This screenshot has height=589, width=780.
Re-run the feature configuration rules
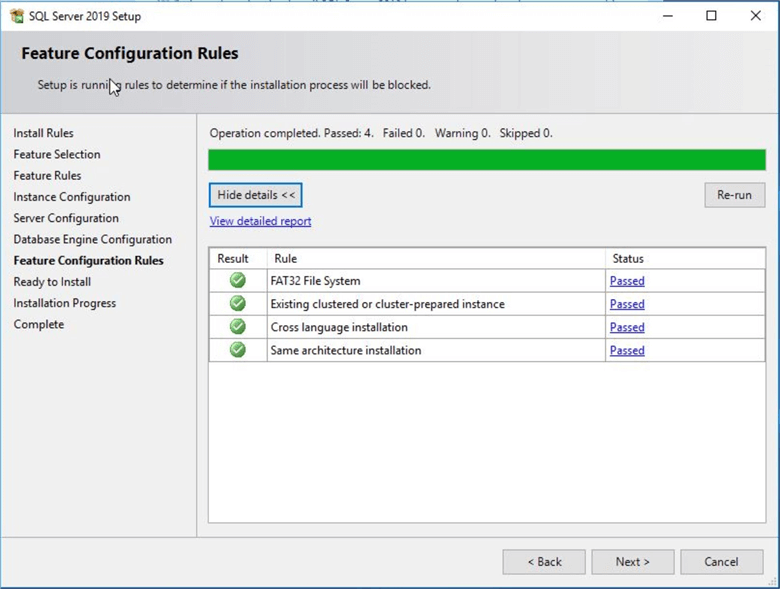click(734, 195)
